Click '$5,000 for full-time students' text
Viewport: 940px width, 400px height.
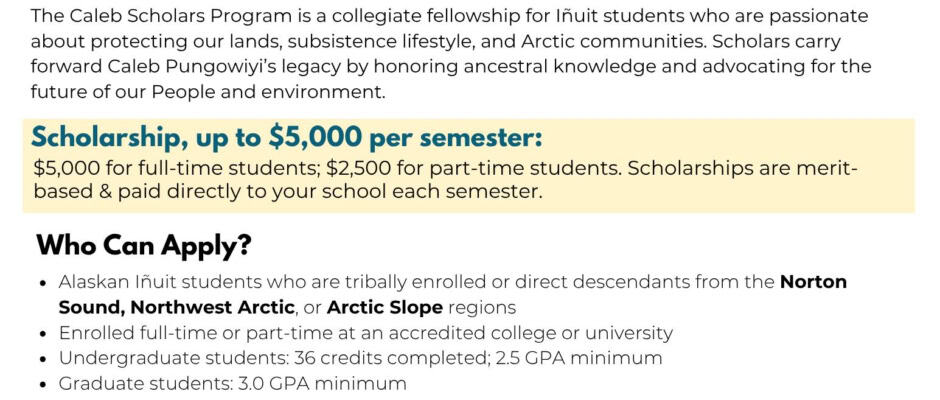tap(177, 169)
